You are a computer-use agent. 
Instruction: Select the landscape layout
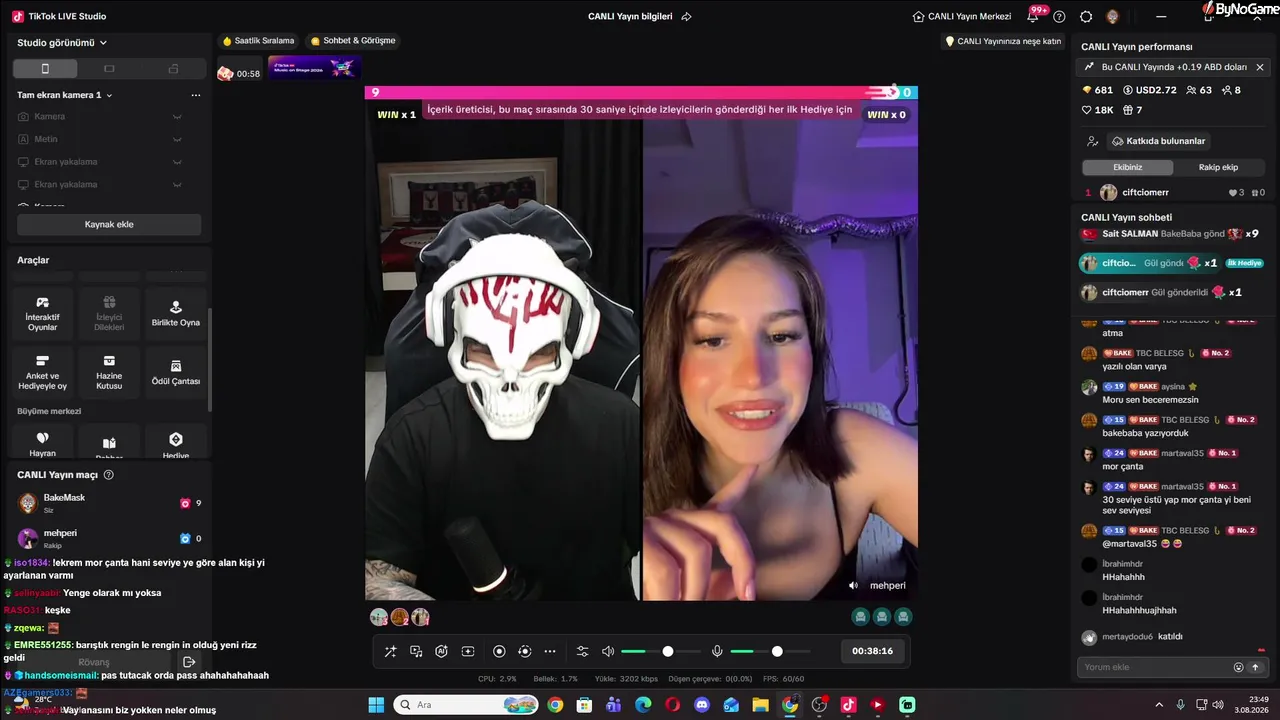[109, 68]
